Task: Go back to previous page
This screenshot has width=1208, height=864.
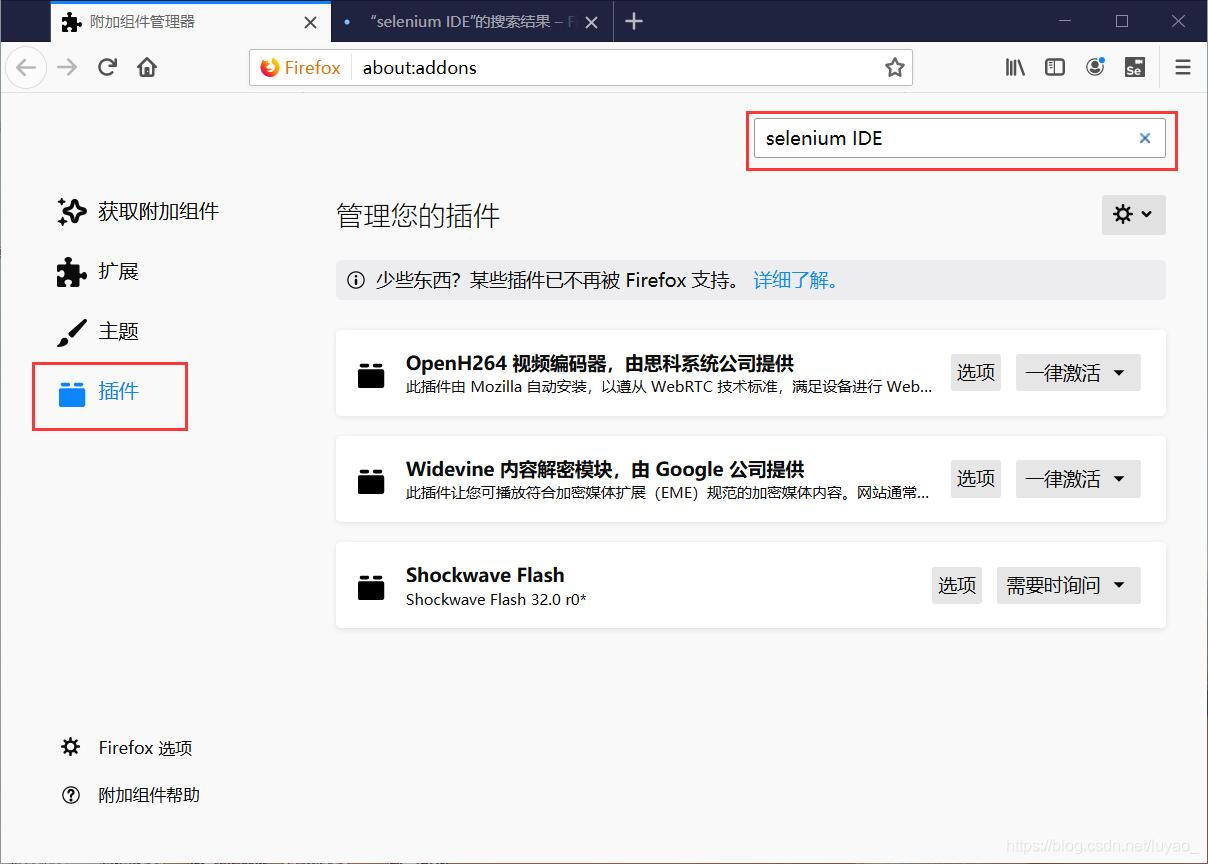Action: pos(27,68)
